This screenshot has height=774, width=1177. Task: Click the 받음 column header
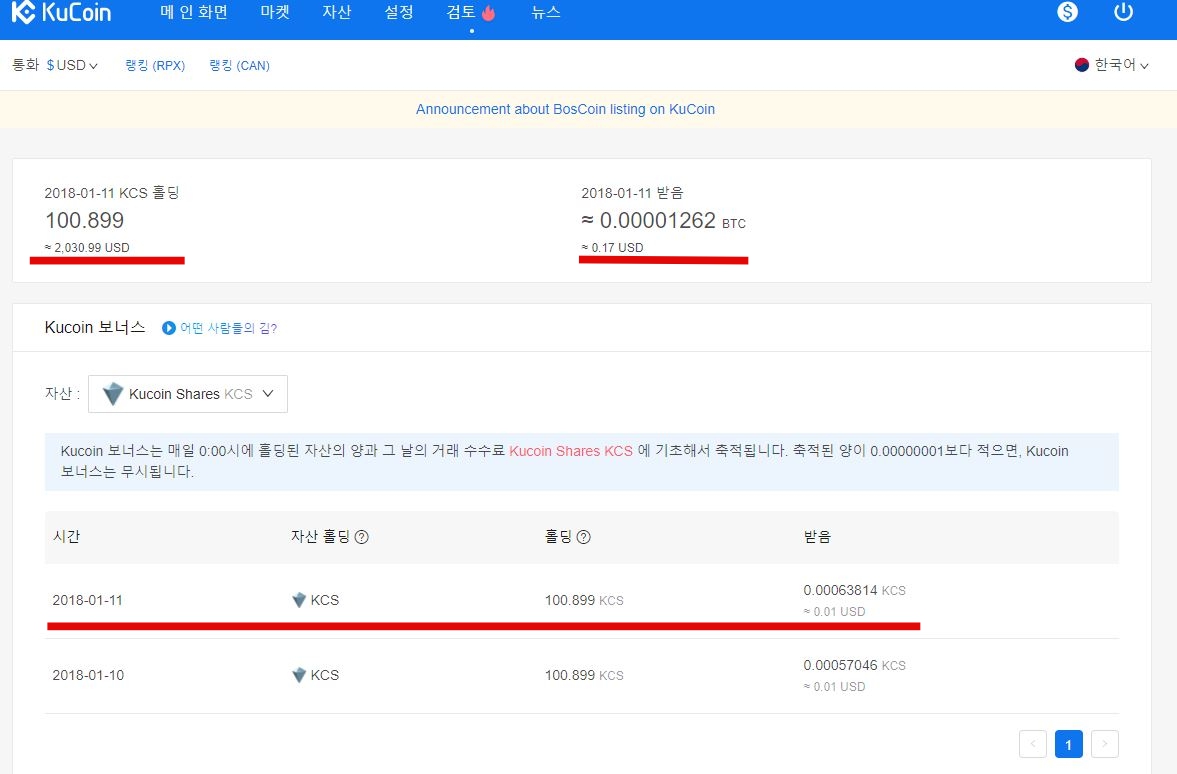coord(817,537)
